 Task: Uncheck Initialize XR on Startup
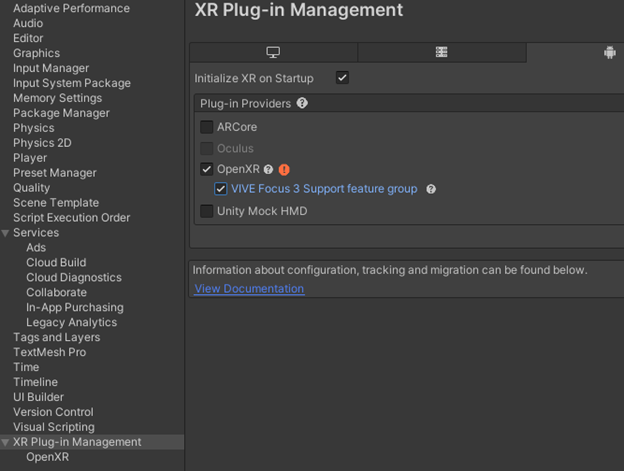342,78
